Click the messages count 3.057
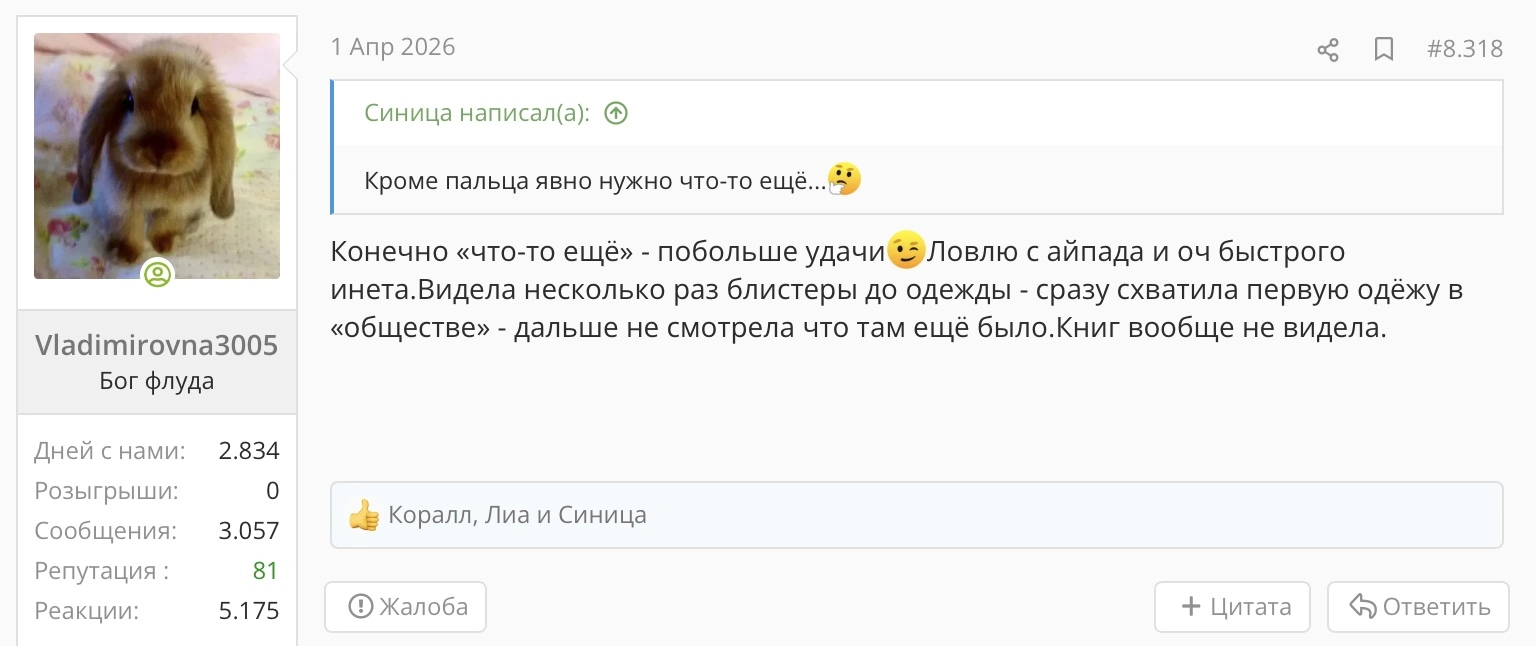 [x=249, y=531]
